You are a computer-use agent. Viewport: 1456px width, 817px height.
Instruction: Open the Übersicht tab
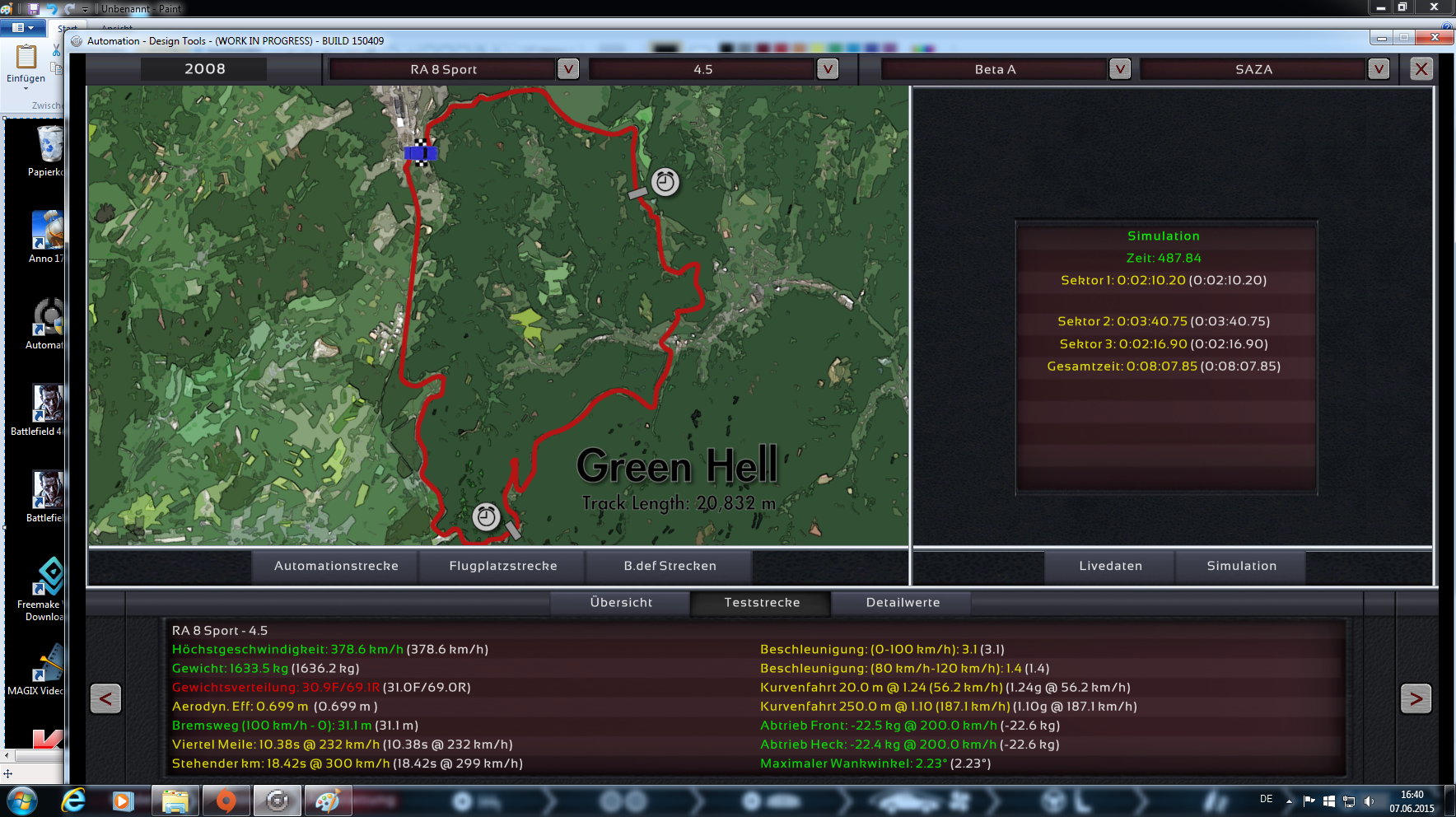pos(621,603)
